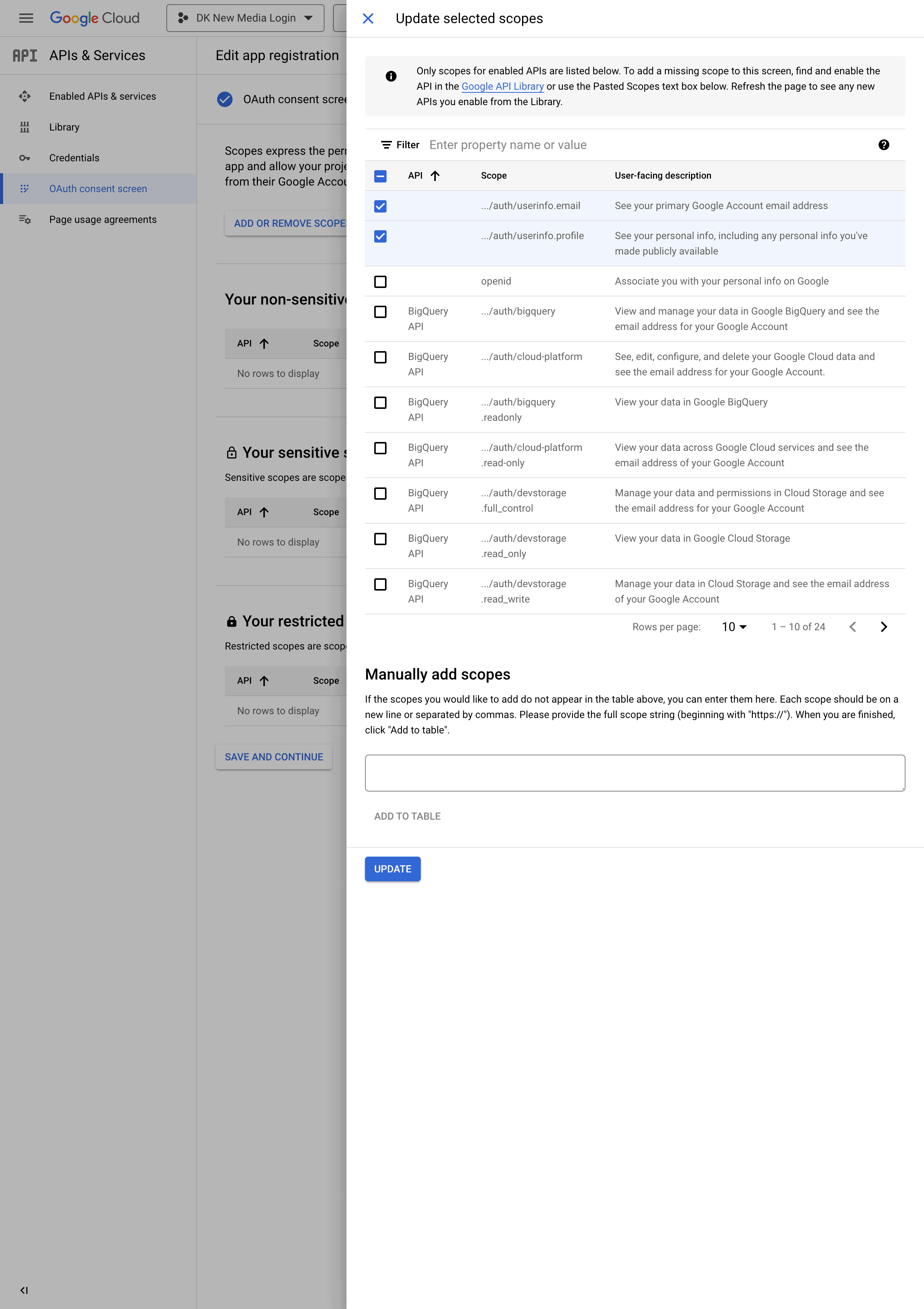
Task: Click the previous page arrow
Action: pyautogui.click(x=853, y=626)
